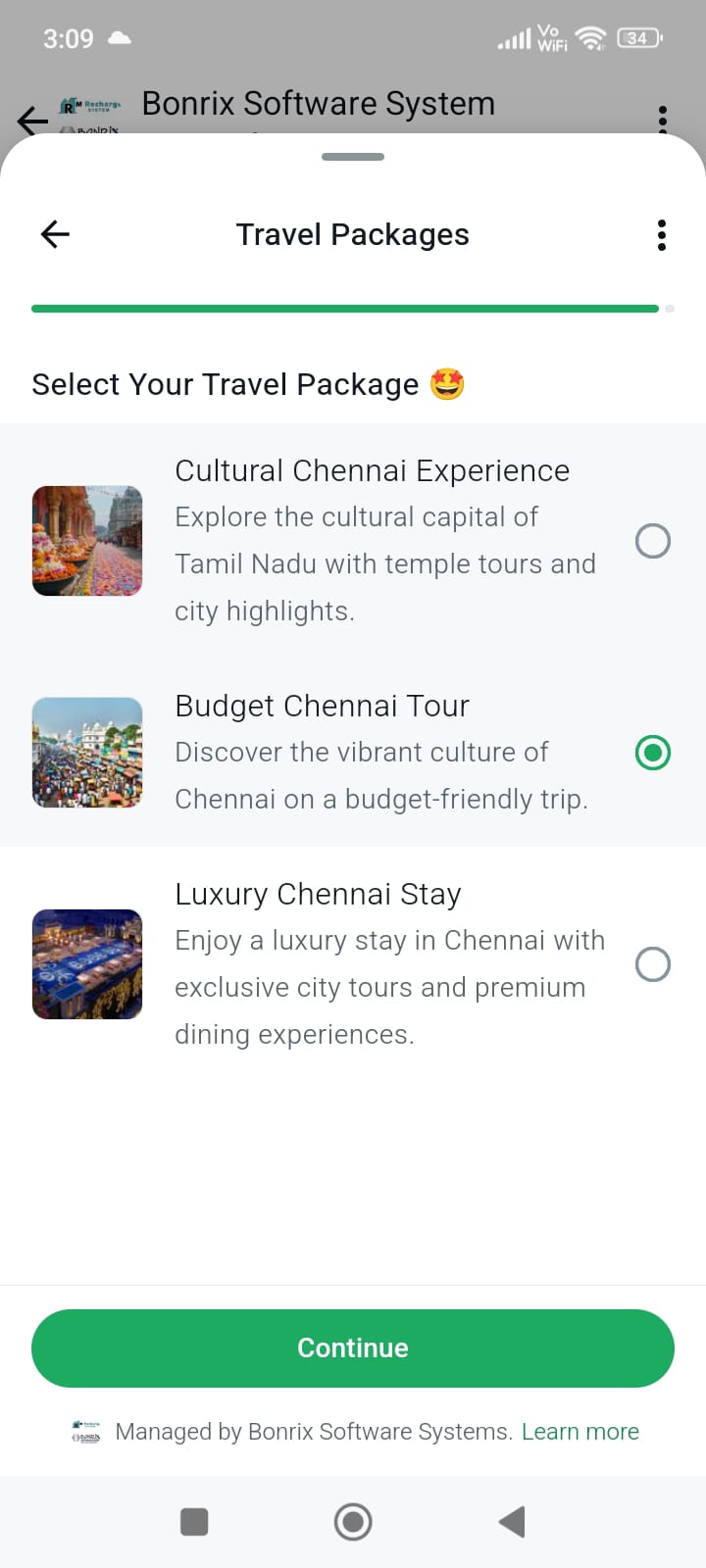This screenshot has height=1568, width=706.
Task: Tap the small Bonrix logo in footer
Action: [86, 1432]
